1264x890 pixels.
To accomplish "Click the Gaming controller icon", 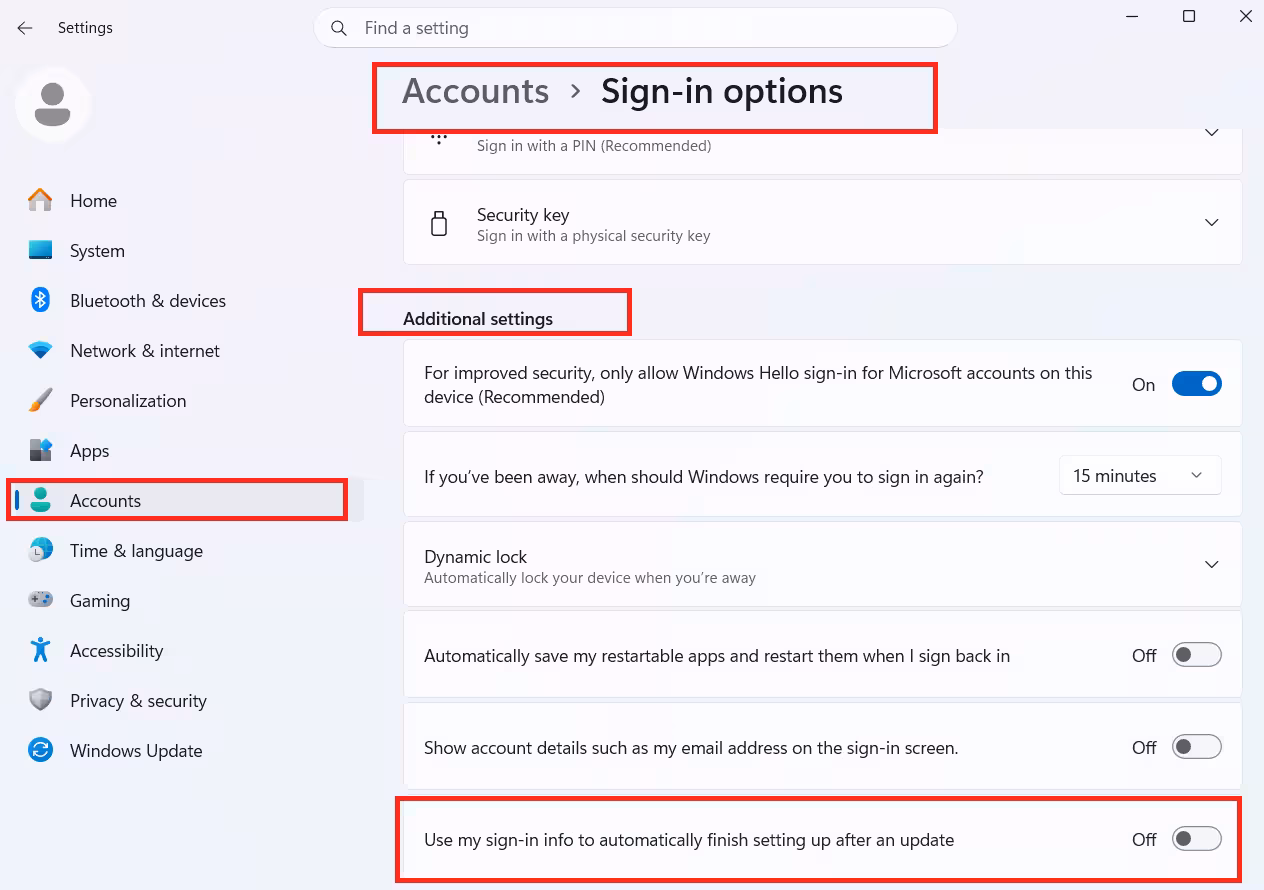I will (x=40, y=600).
